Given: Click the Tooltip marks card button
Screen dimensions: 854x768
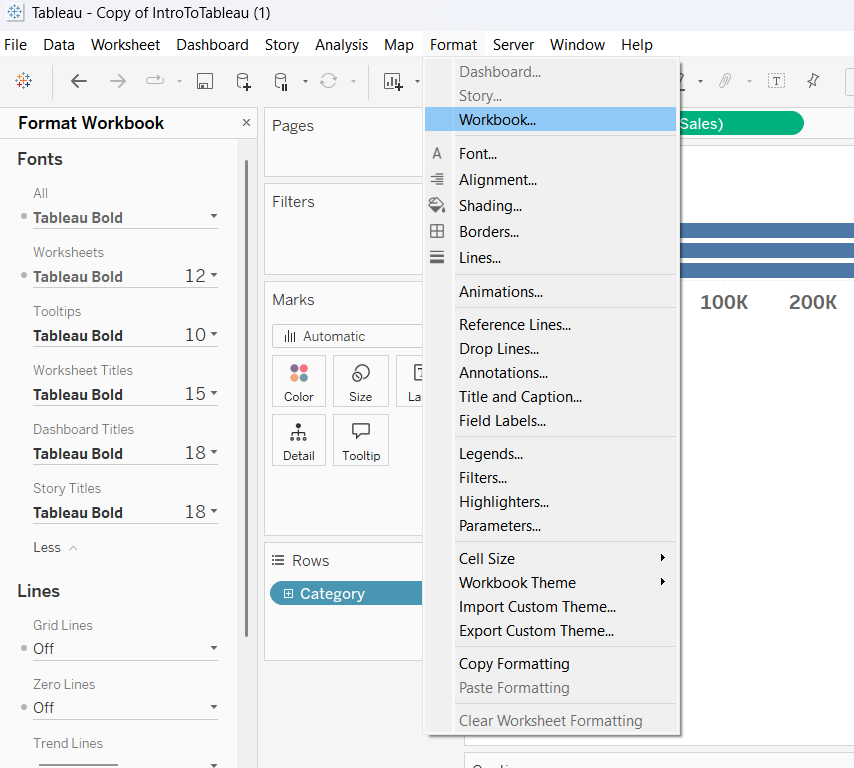Looking at the screenshot, I should [361, 440].
